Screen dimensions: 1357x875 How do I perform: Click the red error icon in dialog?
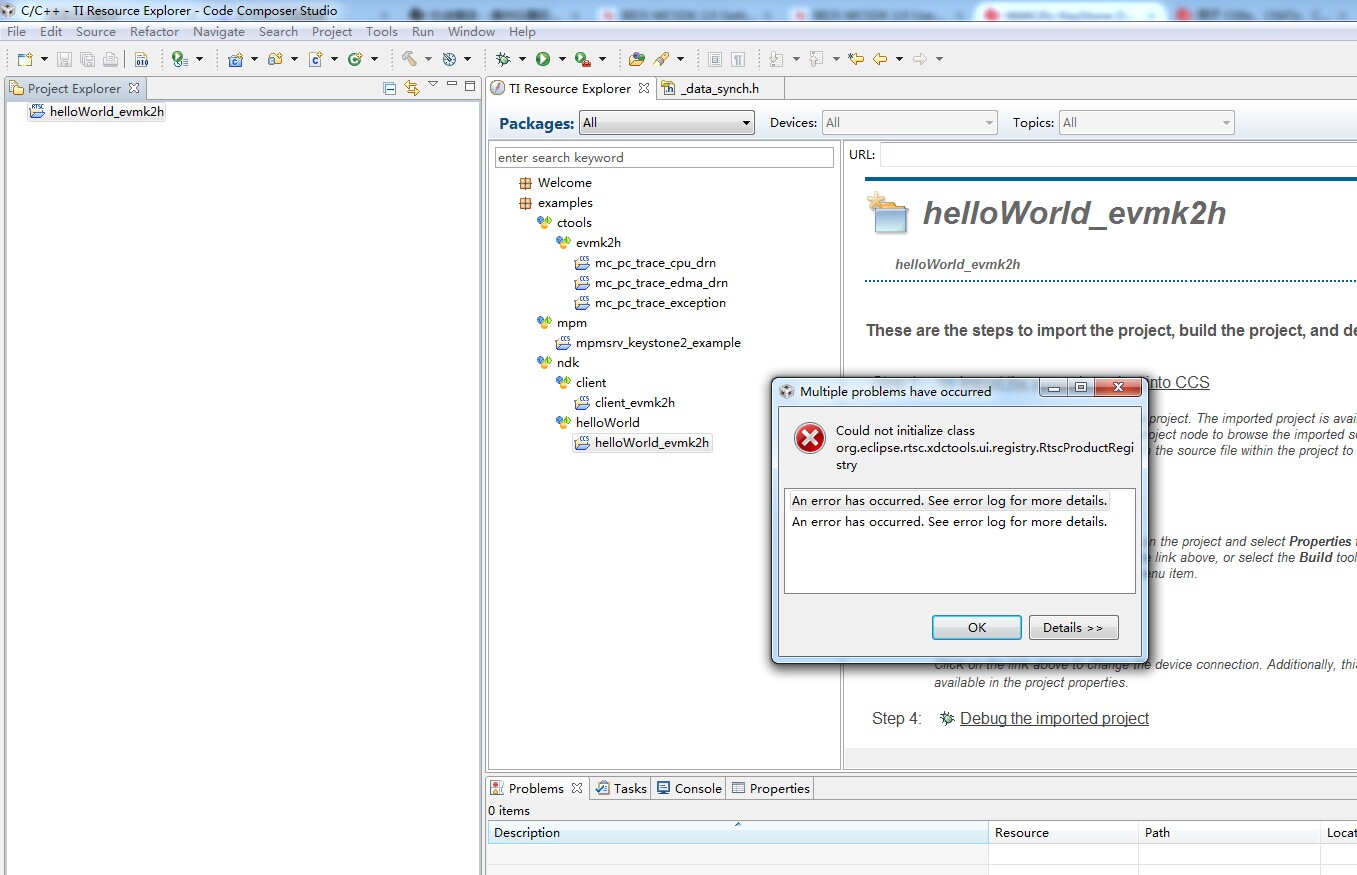pyautogui.click(x=809, y=438)
